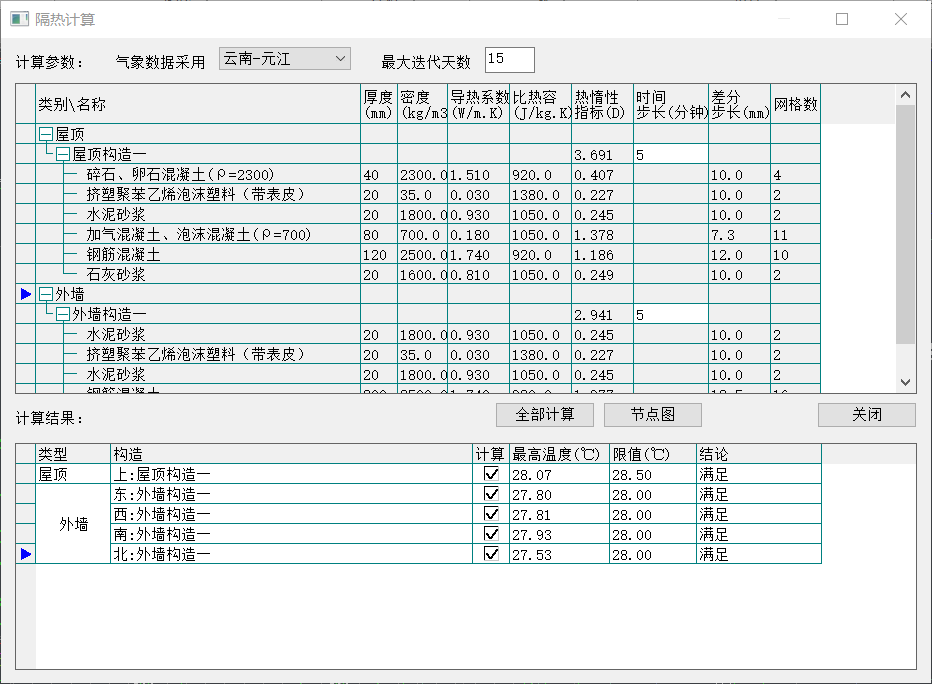Click the blue row-pointer arrow beside 北 result row
The height and width of the screenshot is (684, 932).
tap(26, 554)
